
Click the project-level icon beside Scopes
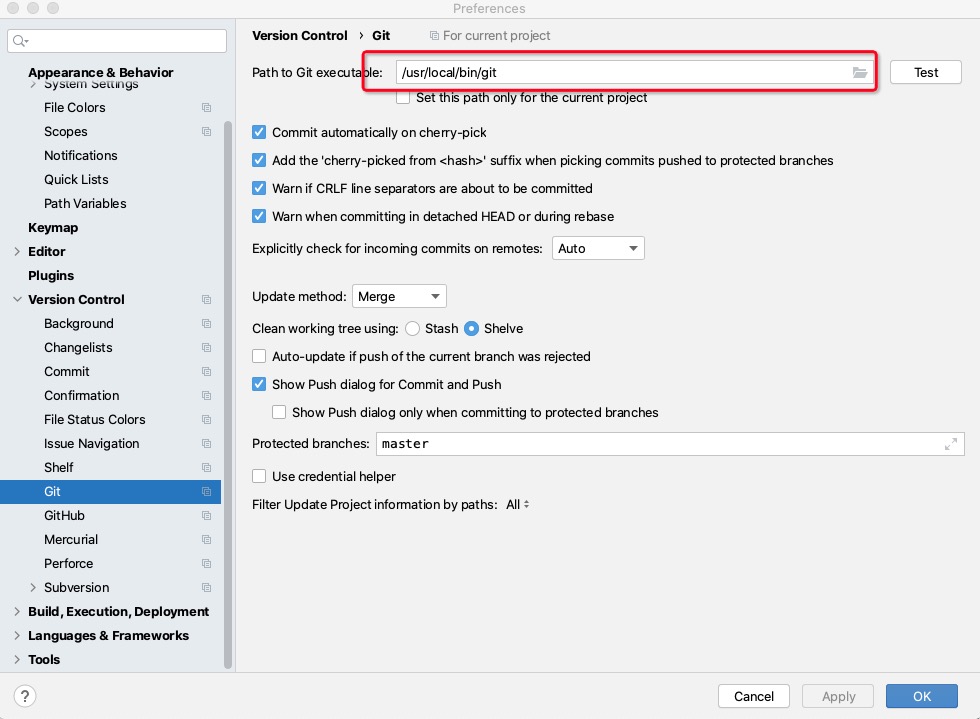coord(207,132)
